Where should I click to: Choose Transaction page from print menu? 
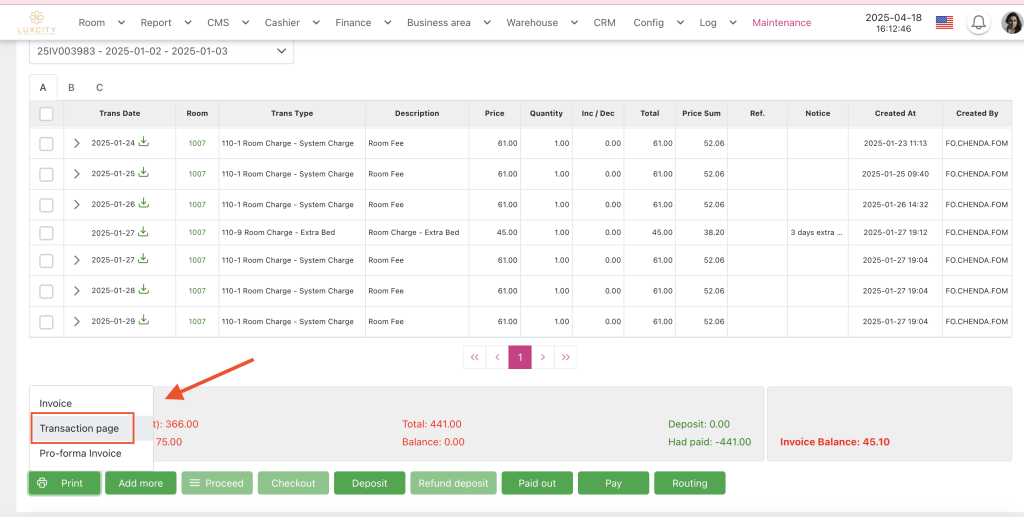[80, 429]
